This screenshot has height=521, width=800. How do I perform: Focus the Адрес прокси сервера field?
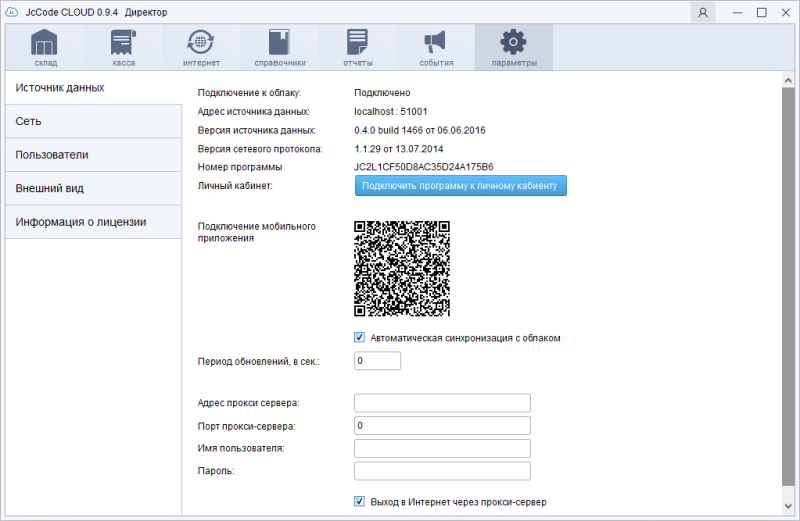tap(442, 403)
